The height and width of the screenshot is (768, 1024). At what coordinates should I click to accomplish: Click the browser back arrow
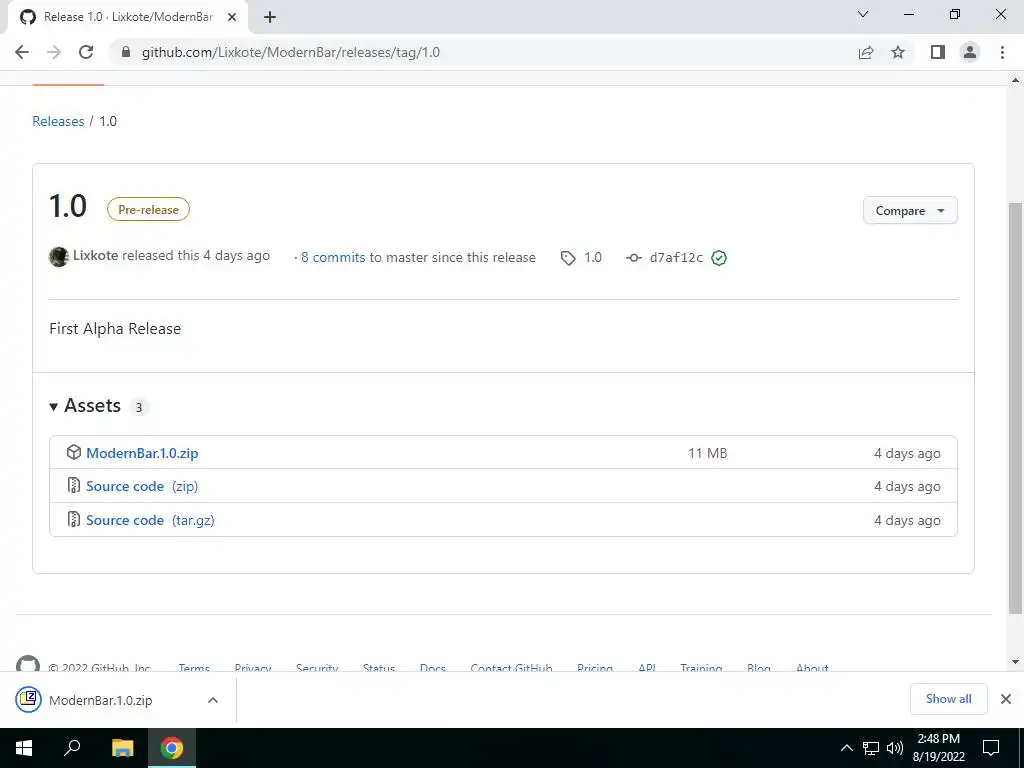tap(22, 52)
